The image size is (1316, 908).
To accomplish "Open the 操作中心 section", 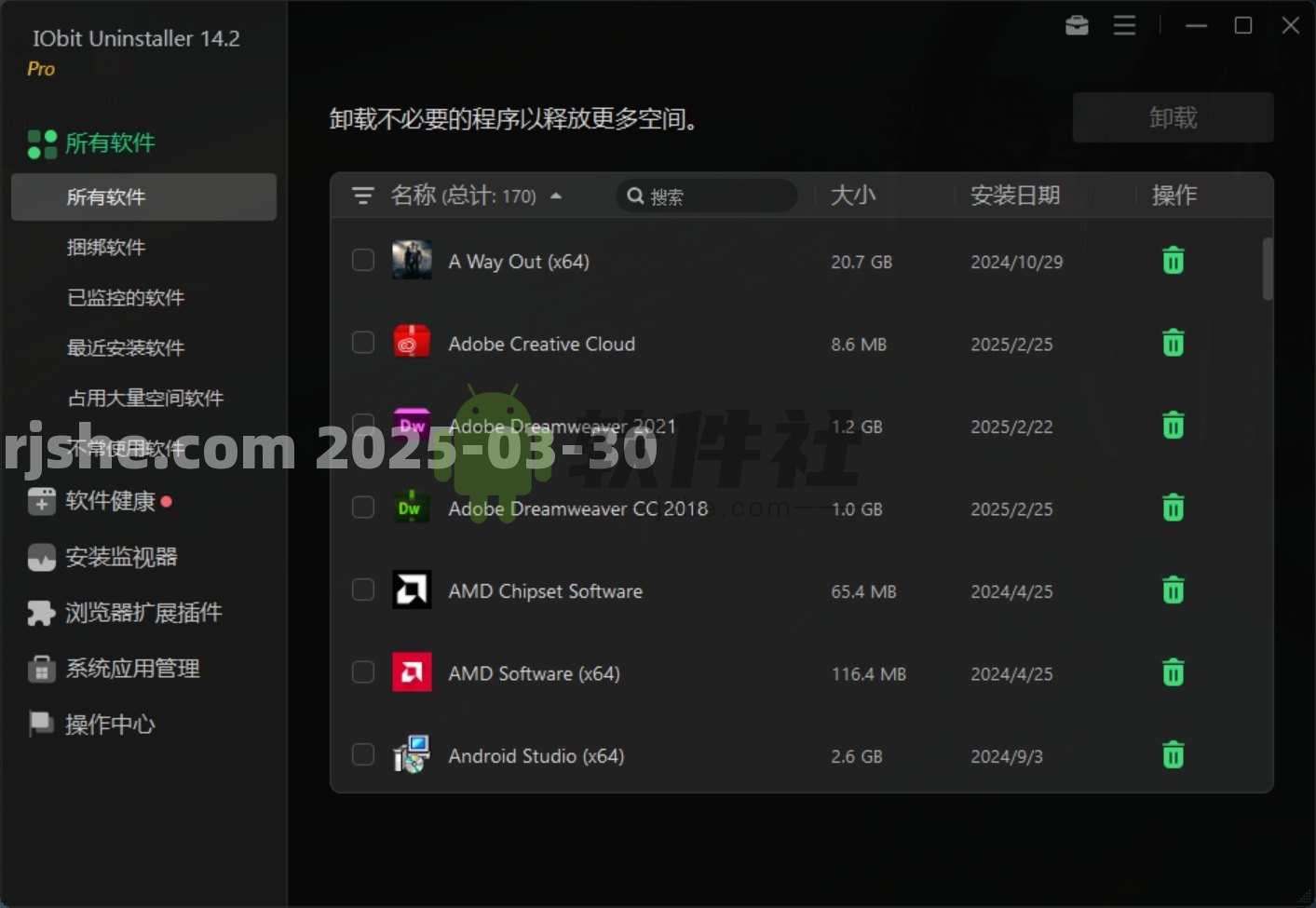I will pos(110,725).
